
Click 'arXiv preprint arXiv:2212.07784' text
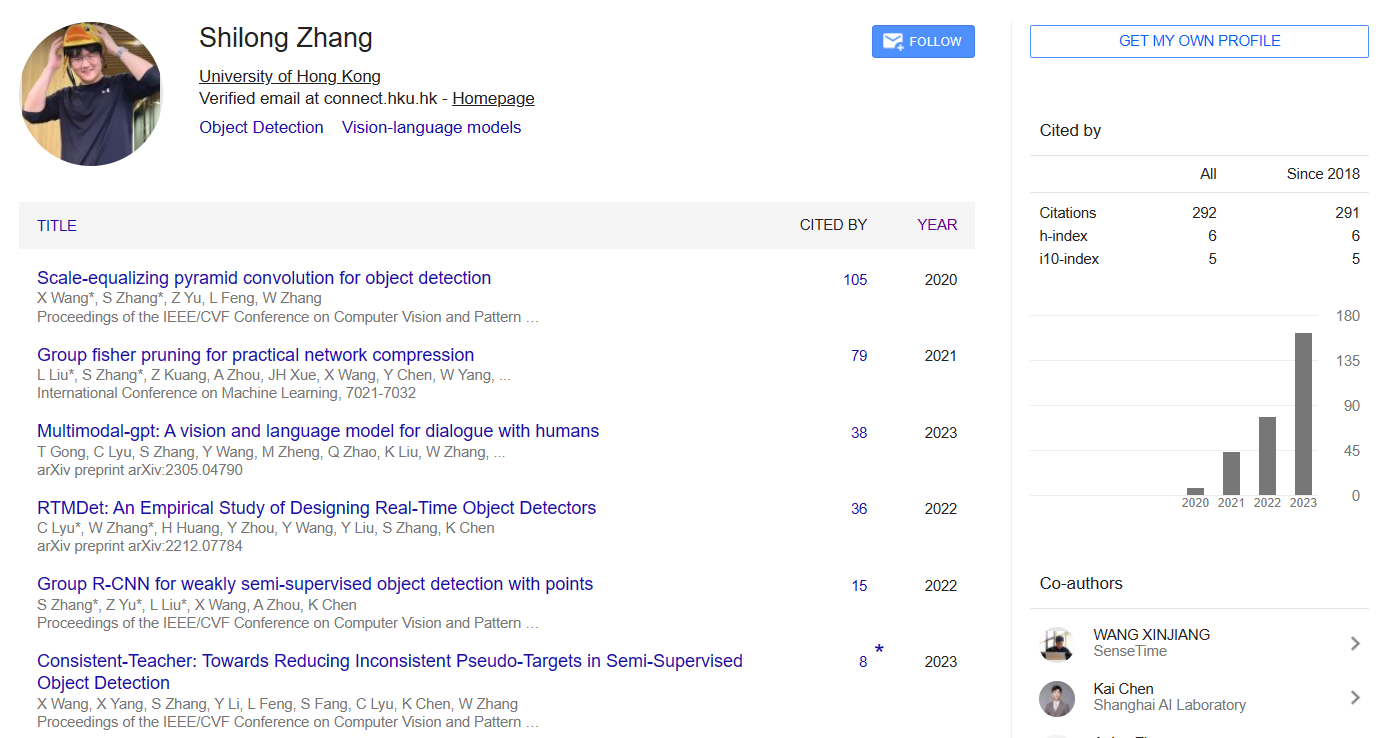coord(140,546)
